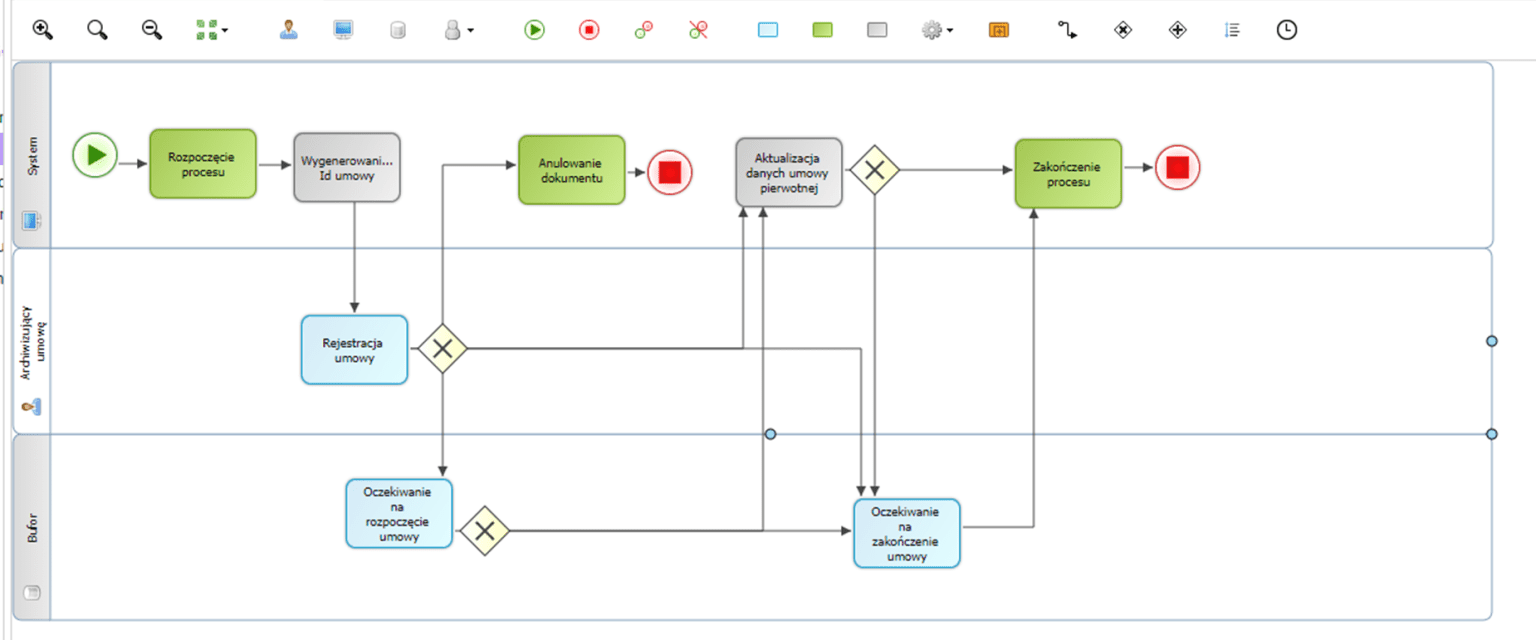Select the blue task shape tool
The width and height of the screenshot is (1536, 640).
click(x=767, y=30)
